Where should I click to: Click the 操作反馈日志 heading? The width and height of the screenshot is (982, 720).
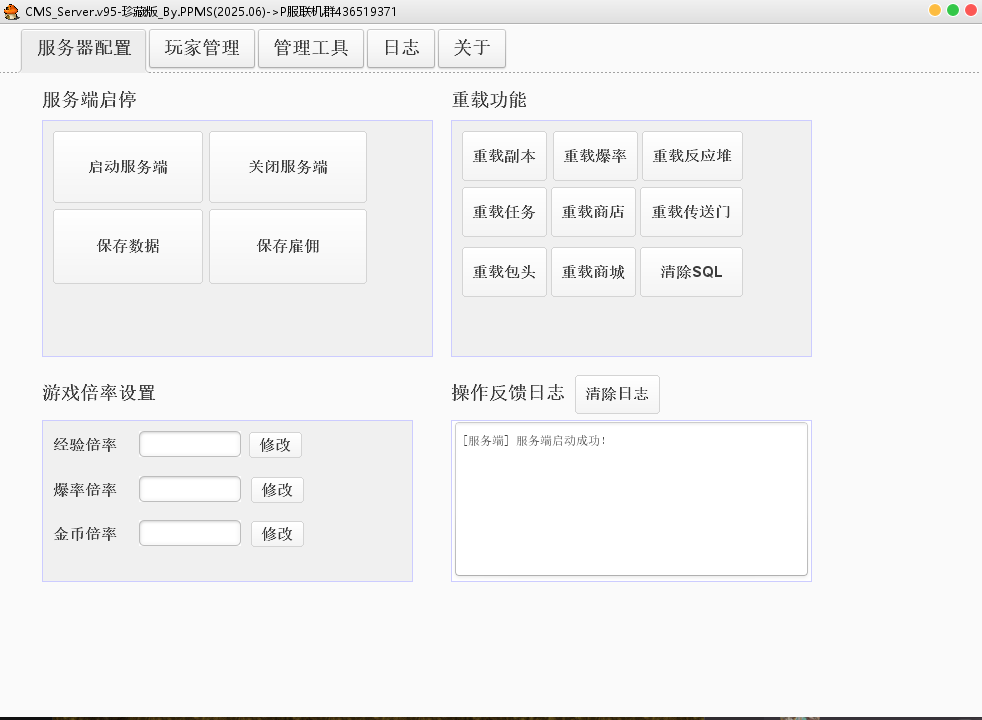[508, 393]
